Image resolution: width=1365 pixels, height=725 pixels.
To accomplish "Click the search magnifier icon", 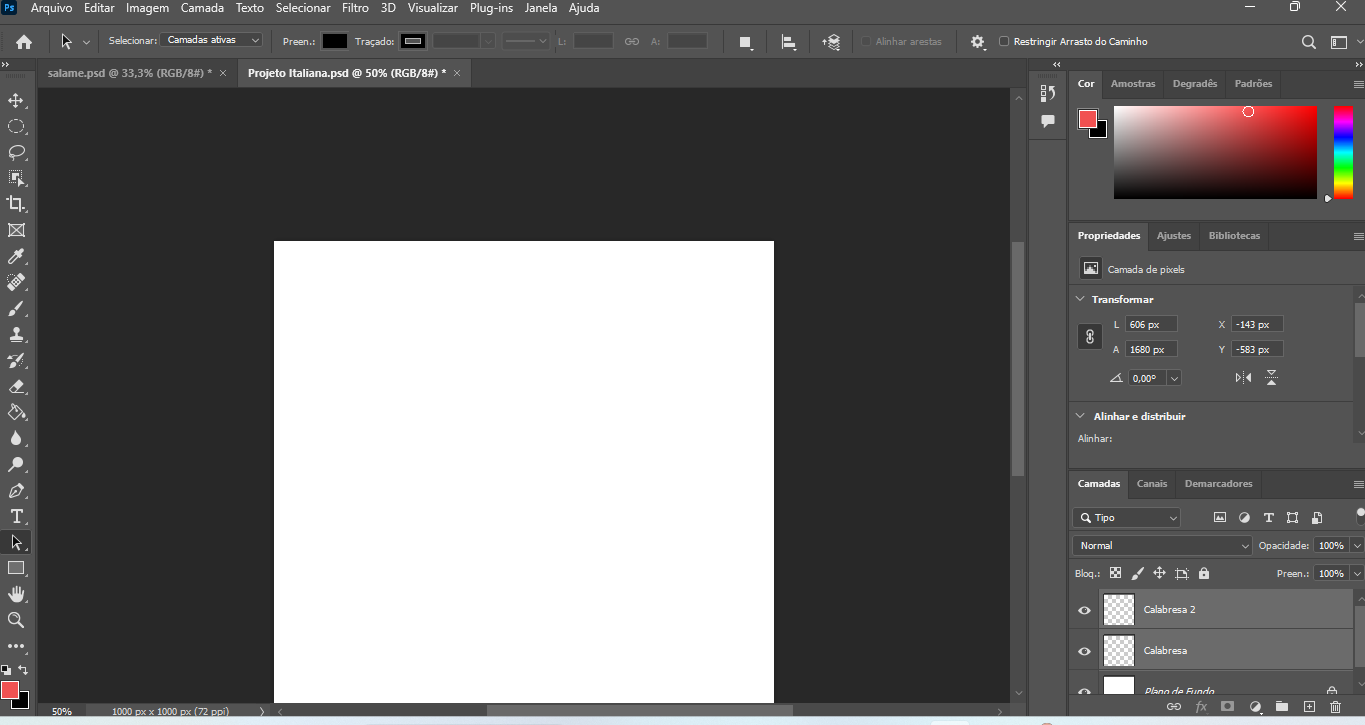I will 1309,42.
